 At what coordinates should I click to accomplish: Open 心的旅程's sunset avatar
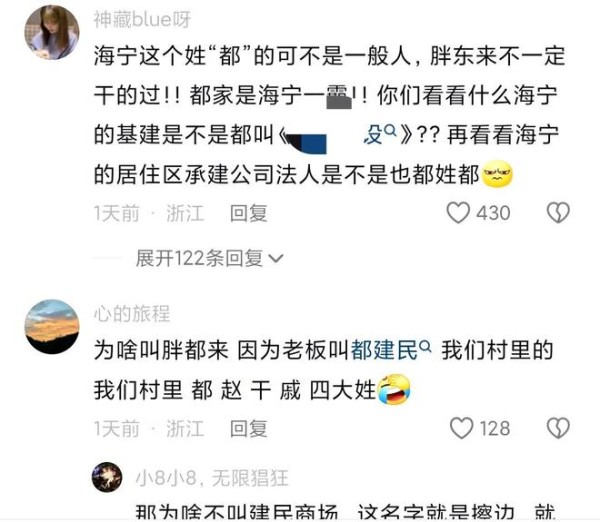pyautogui.click(x=52, y=326)
